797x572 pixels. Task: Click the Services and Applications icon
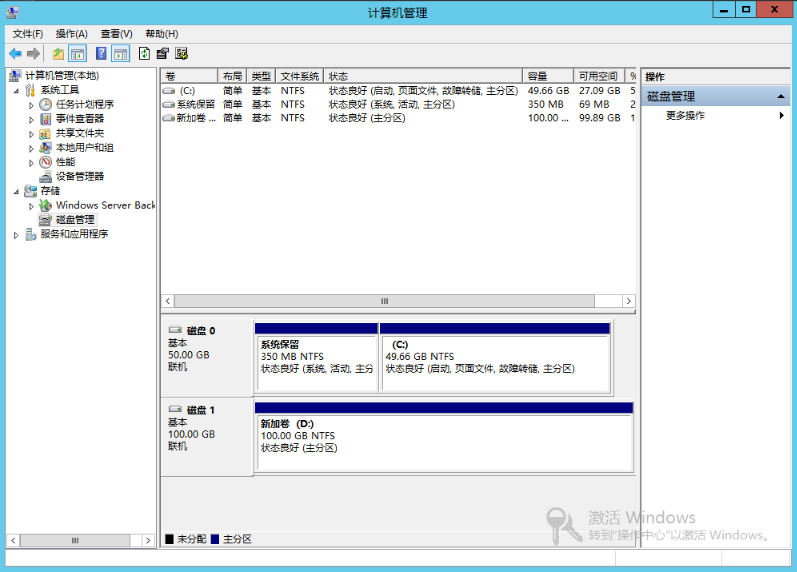point(30,234)
